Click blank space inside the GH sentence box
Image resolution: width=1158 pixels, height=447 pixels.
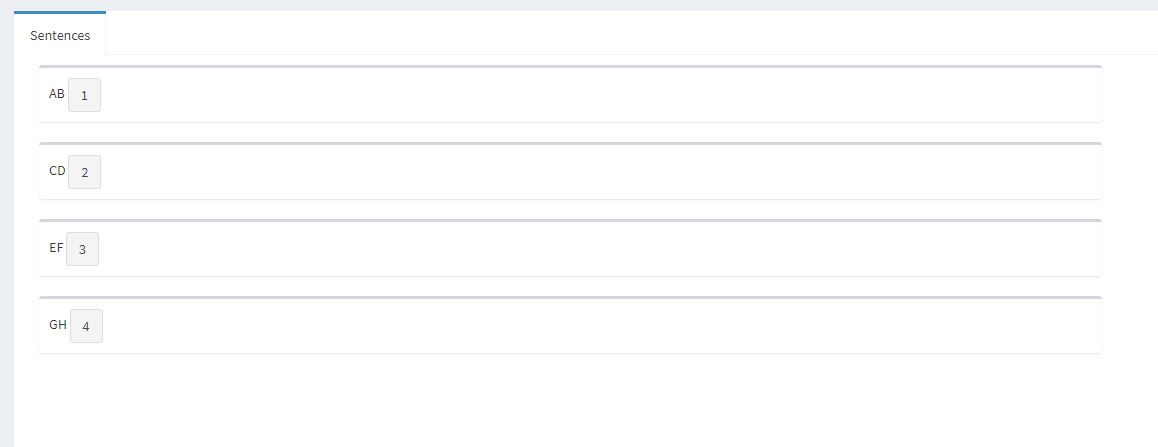[600, 327]
